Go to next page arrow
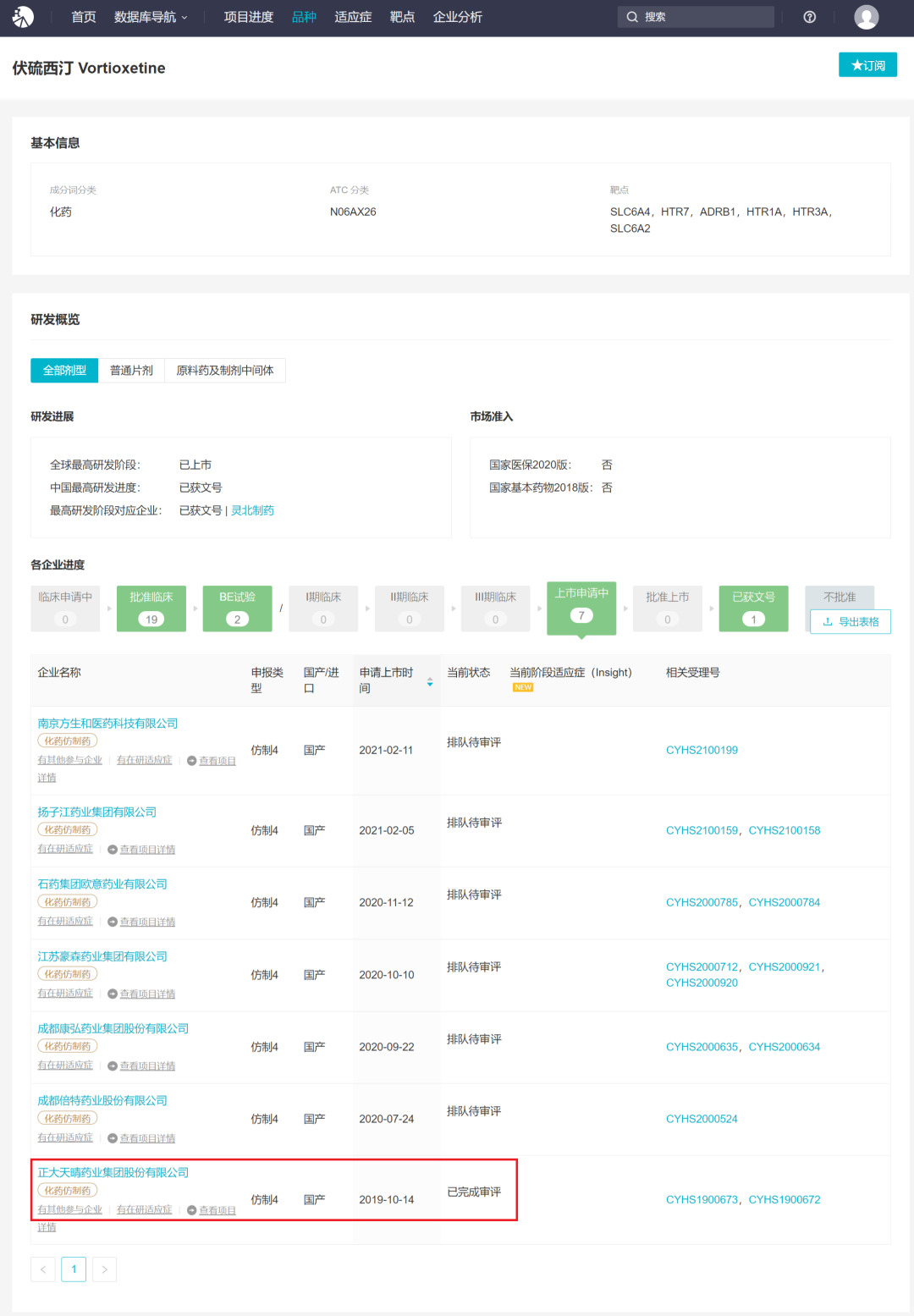 (x=104, y=1269)
